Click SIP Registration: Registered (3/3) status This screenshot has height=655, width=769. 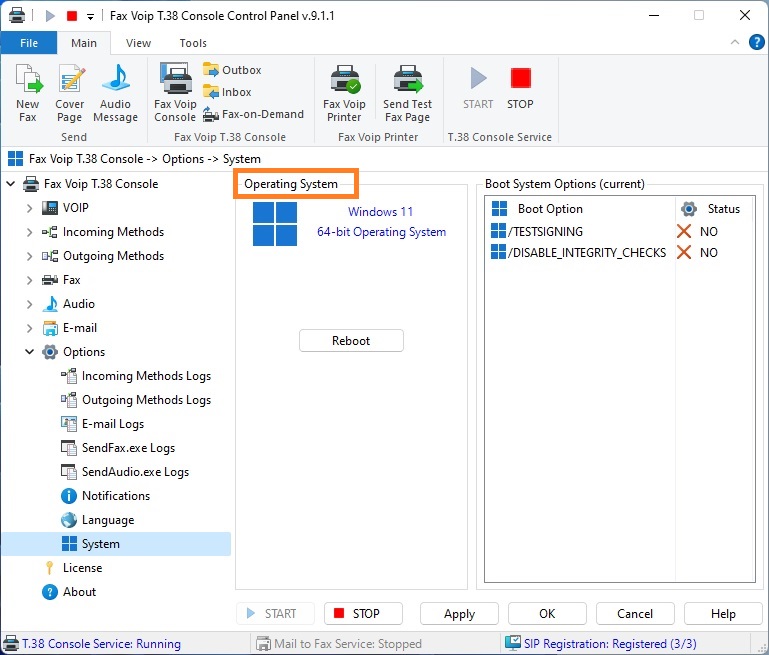[601, 643]
